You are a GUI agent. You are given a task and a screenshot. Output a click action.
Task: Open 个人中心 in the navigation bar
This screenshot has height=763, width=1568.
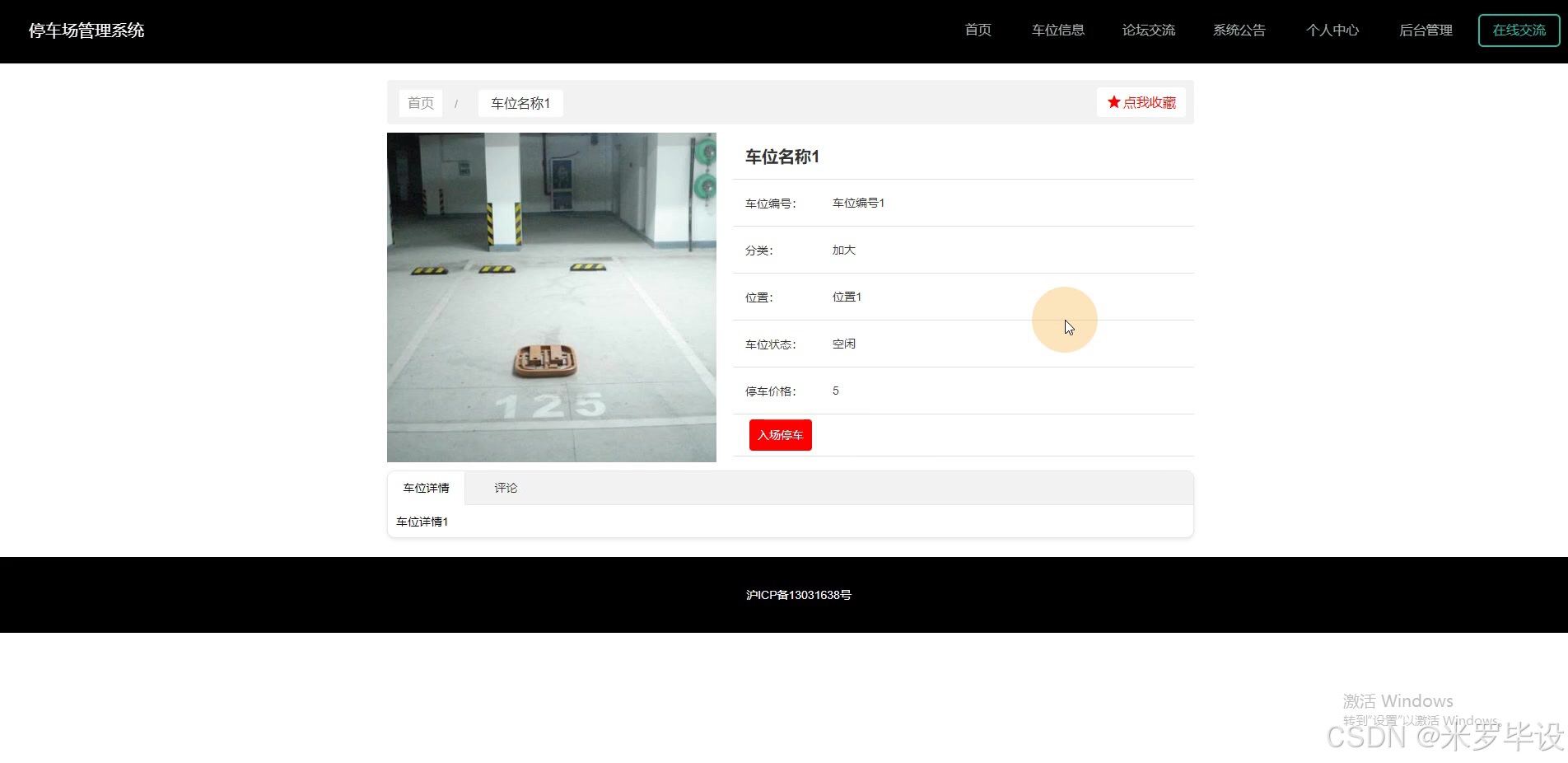pyautogui.click(x=1332, y=30)
